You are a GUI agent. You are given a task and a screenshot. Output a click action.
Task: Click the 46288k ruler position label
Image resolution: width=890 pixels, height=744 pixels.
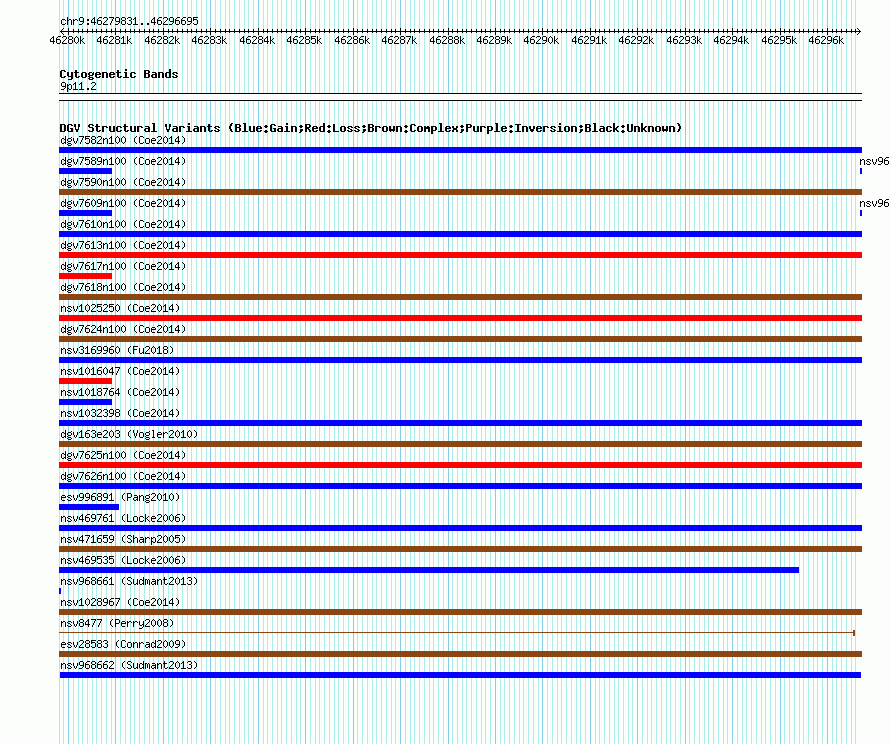coord(447,40)
